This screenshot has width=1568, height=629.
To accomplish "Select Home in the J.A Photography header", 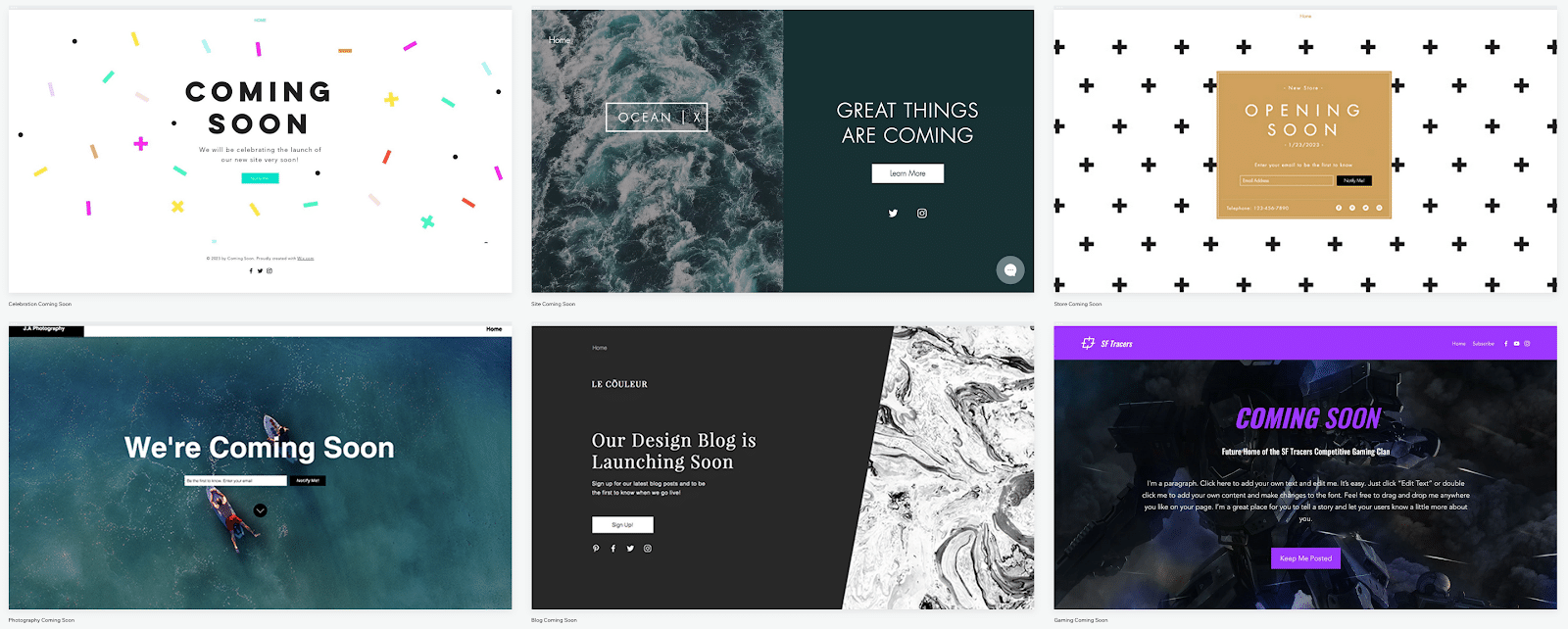I will click(x=494, y=329).
